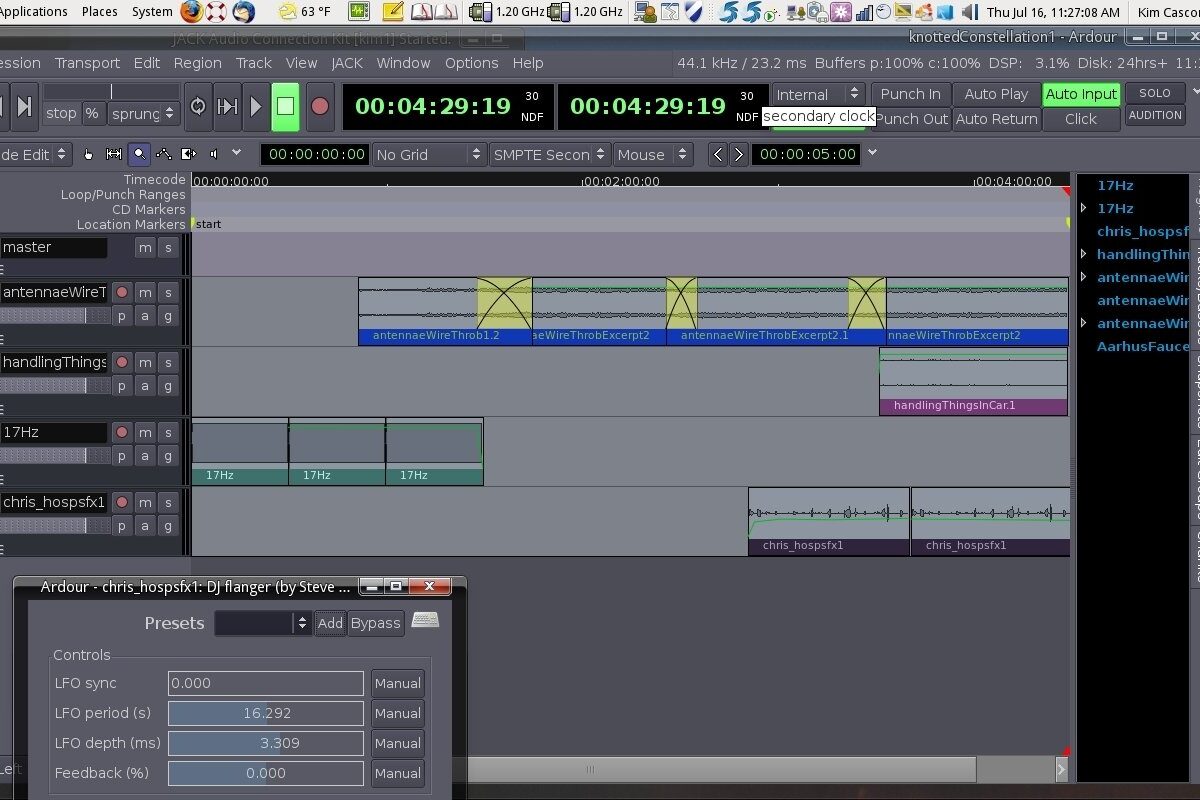
Task: Open the Presets dropdown in flanger window
Action: pos(262,623)
